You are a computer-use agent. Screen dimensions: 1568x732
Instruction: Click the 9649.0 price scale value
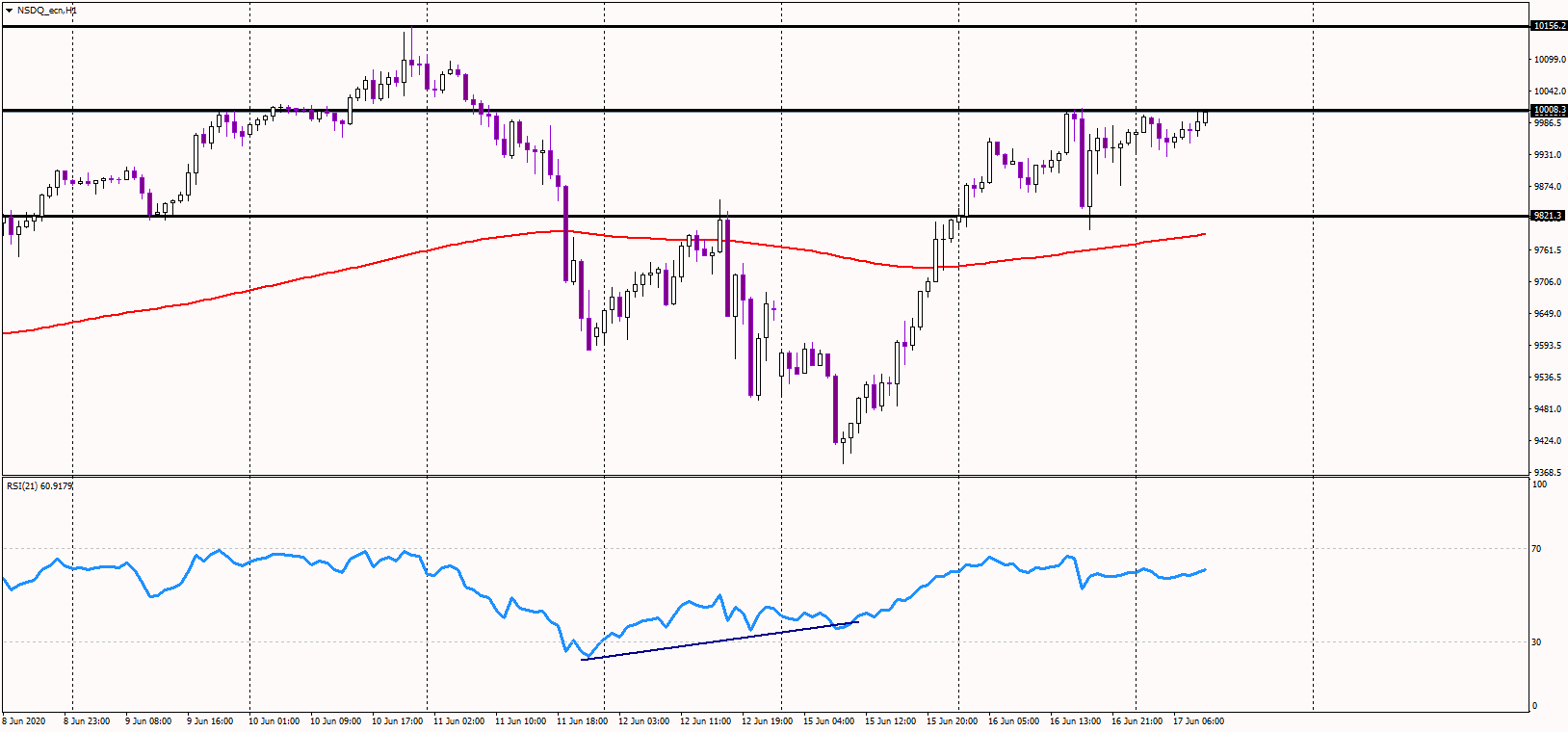1549,314
